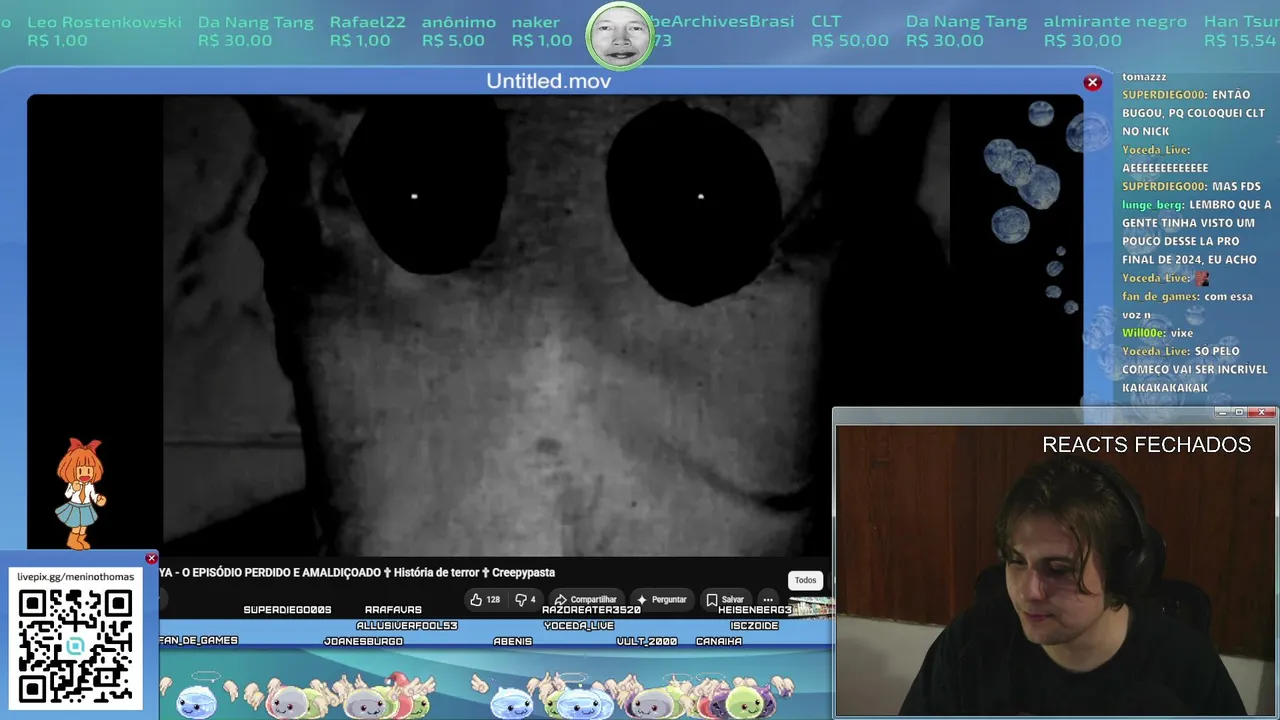Click SUPERDIEGO00's 'MAS FDS' chat message
The image size is (1280, 720).
1191,186
